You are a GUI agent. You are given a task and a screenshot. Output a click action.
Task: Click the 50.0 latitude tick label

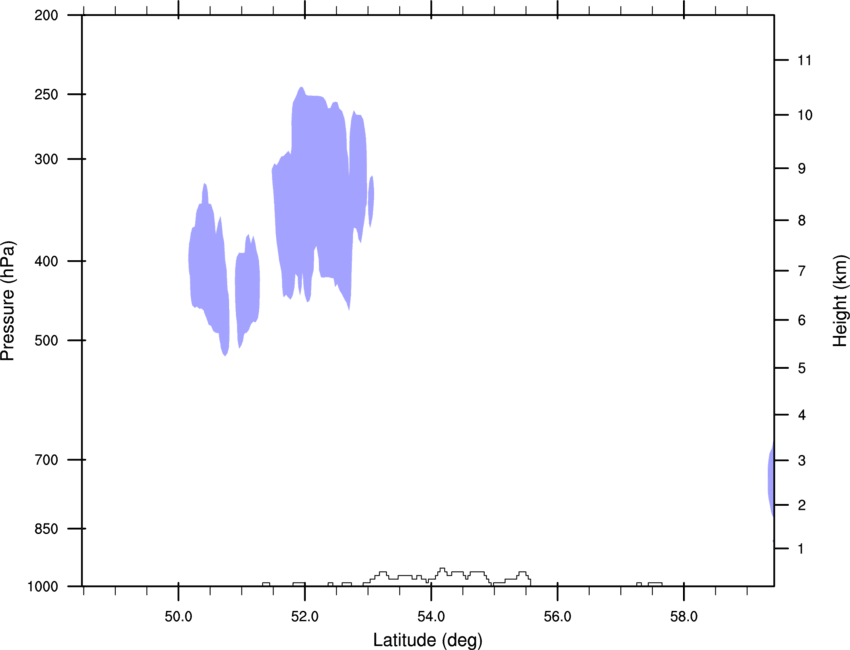178,617
